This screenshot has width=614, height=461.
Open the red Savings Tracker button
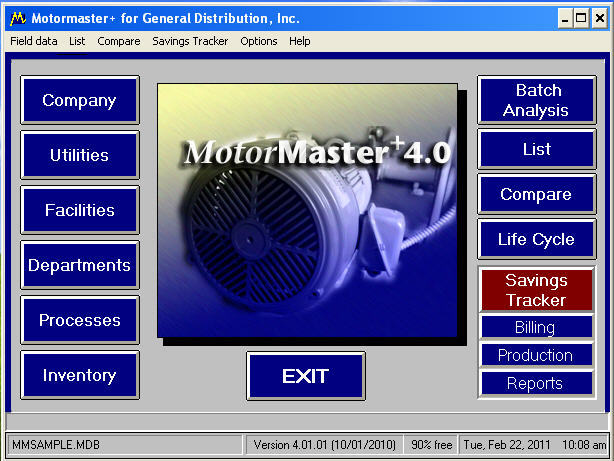coord(537,290)
